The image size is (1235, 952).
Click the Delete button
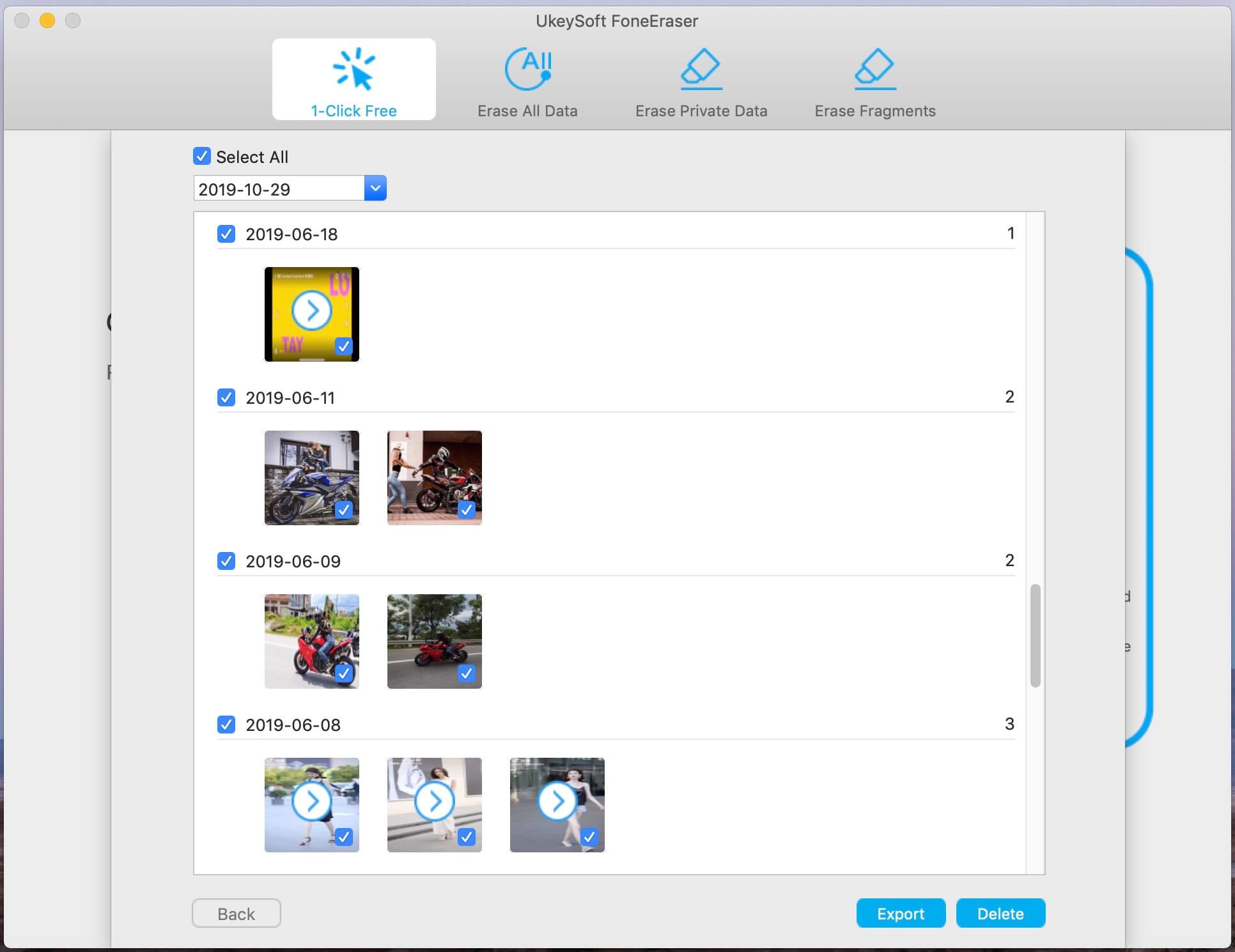click(x=1000, y=914)
